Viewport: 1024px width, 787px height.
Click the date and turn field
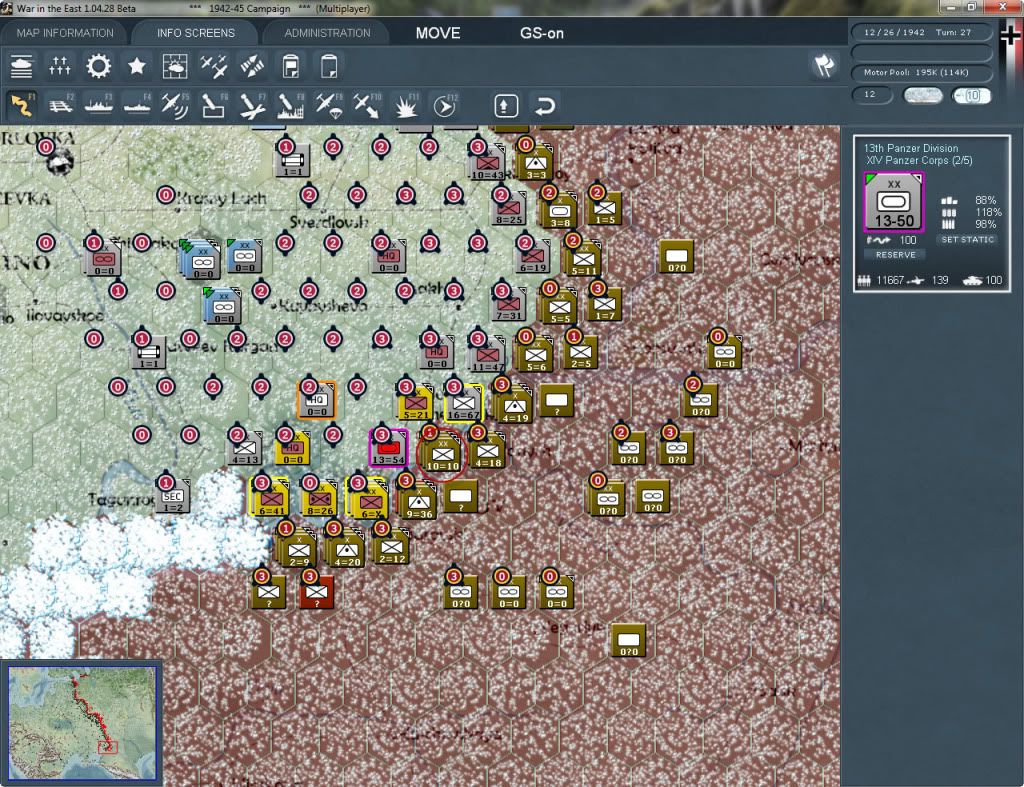pyautogui.click(x=921, y=32)
